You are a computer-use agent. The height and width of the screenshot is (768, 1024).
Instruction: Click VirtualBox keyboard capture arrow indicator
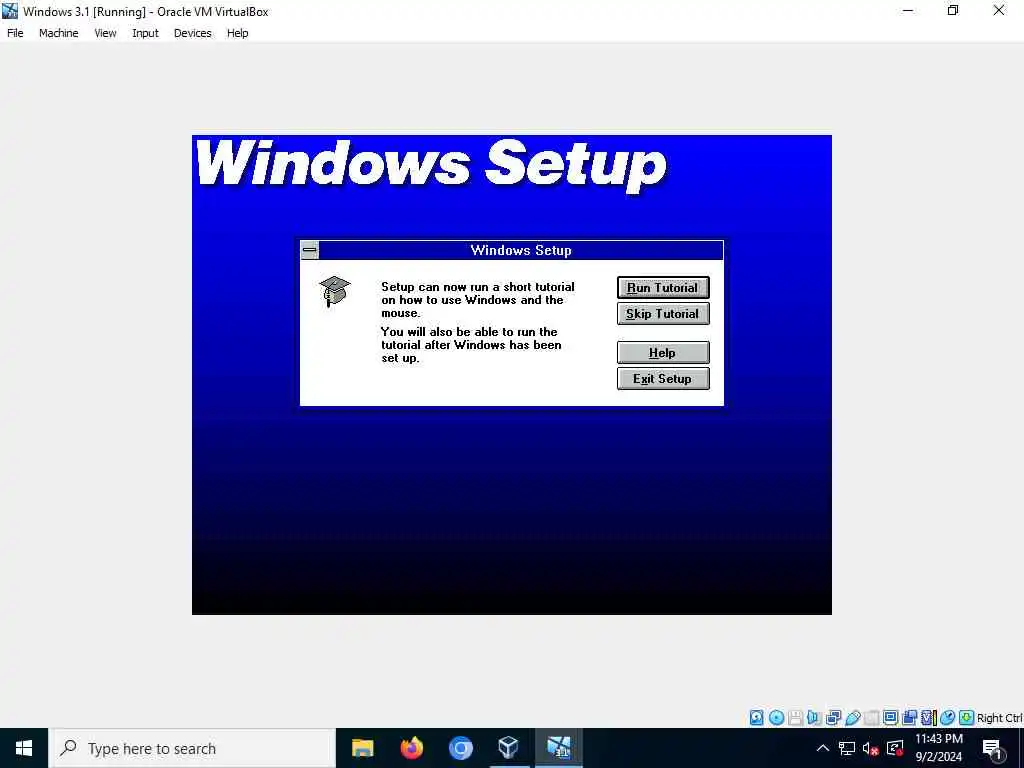[967, 718]
